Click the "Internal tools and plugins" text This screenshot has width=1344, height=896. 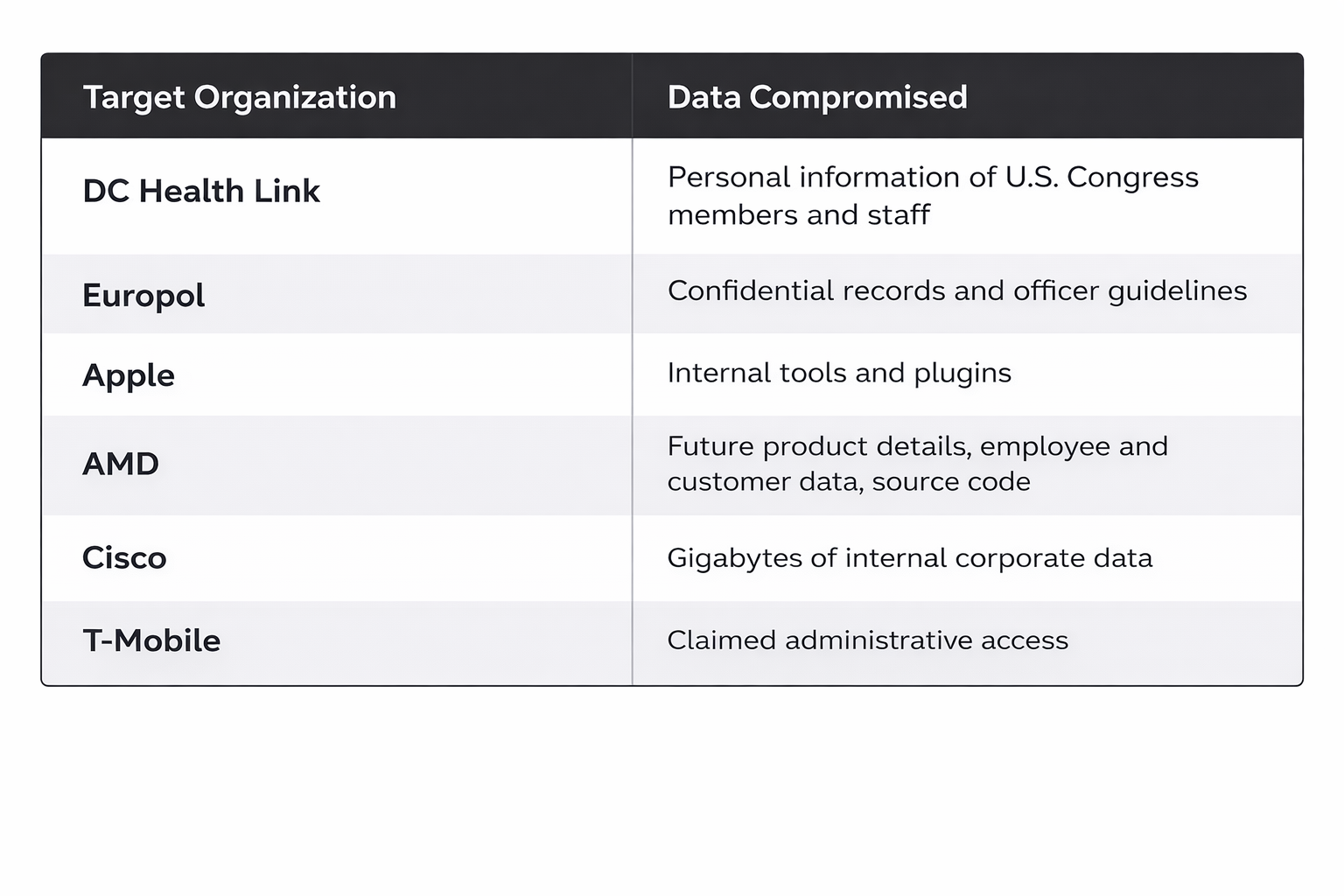[x=838, y=374]
